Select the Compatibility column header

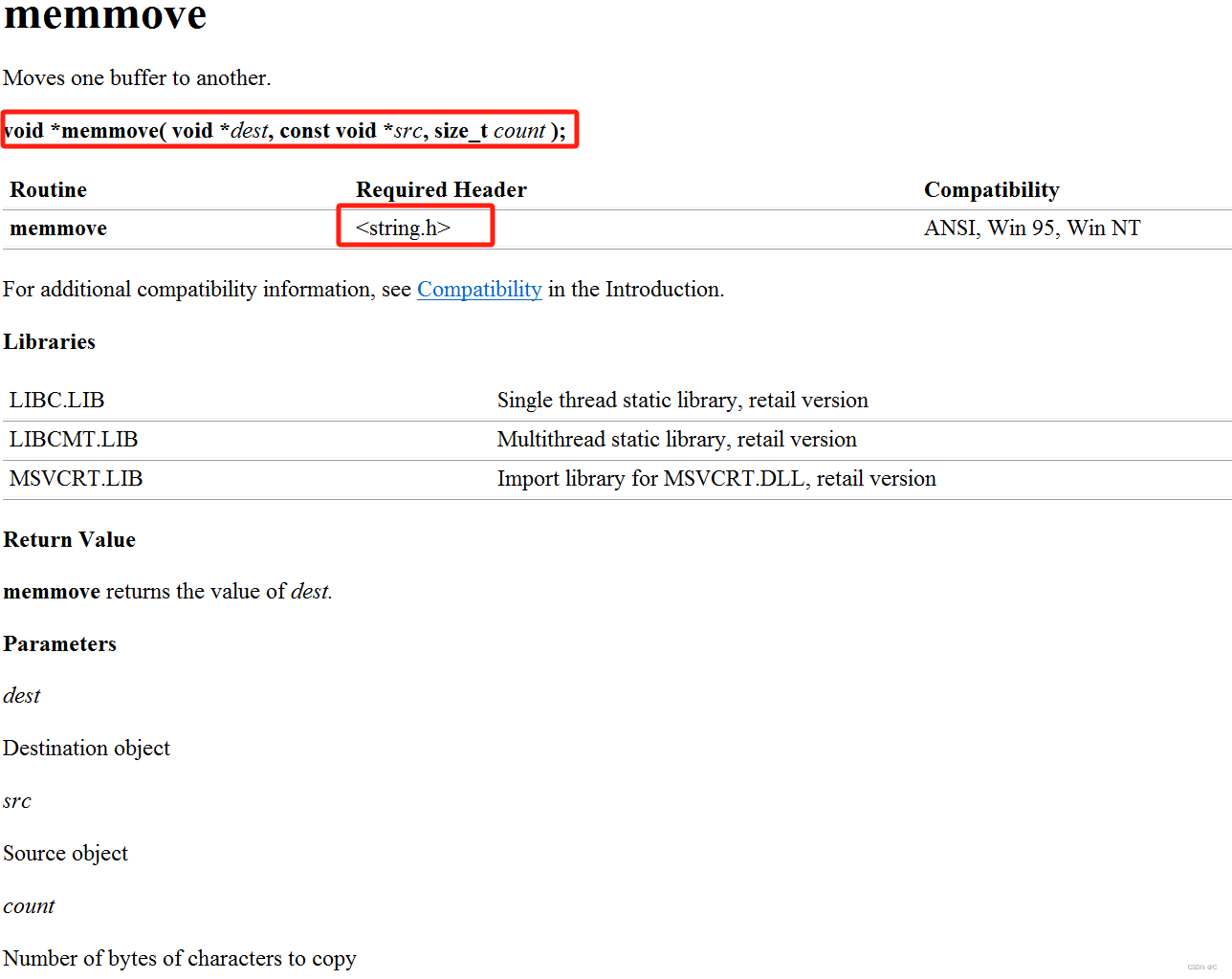tap(992, 189)
